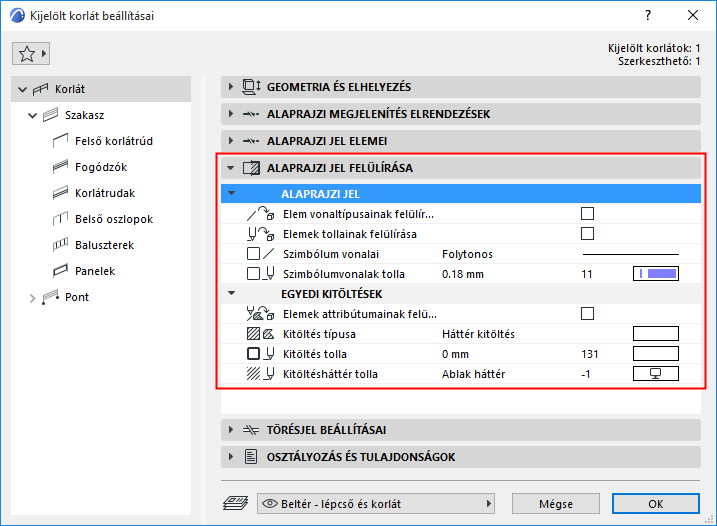
Task: Open Szimbólumvonalak tolla blue pen swatch
Action: click(x=656, y=274)
